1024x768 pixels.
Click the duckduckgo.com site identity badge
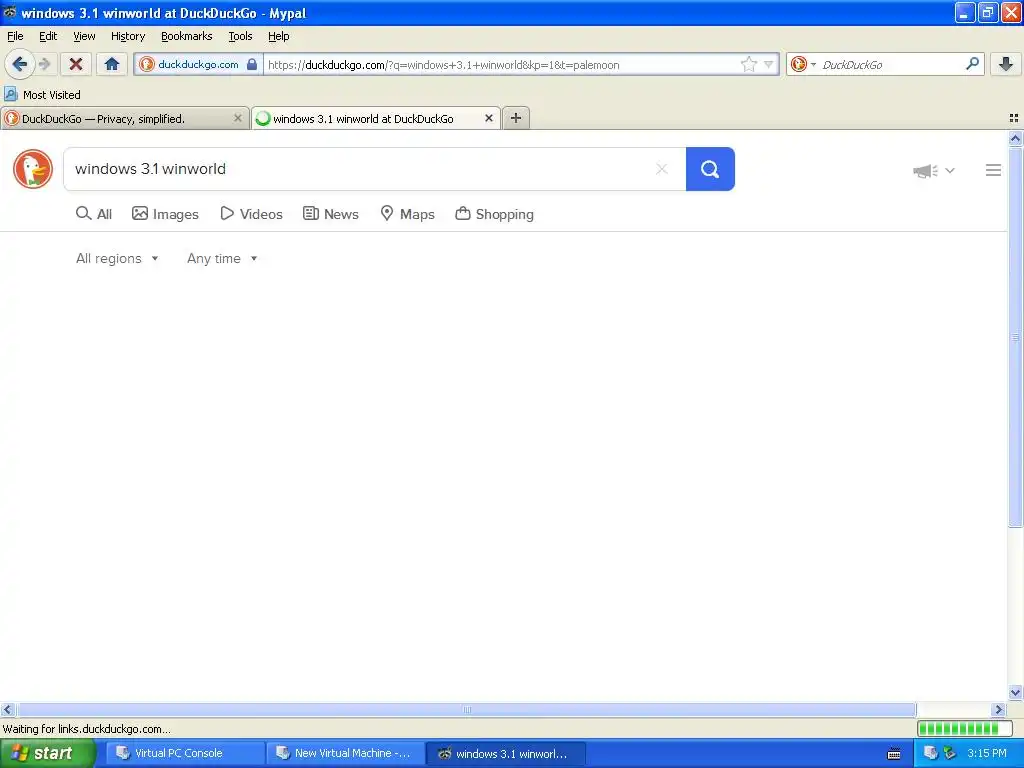(199, 64)
